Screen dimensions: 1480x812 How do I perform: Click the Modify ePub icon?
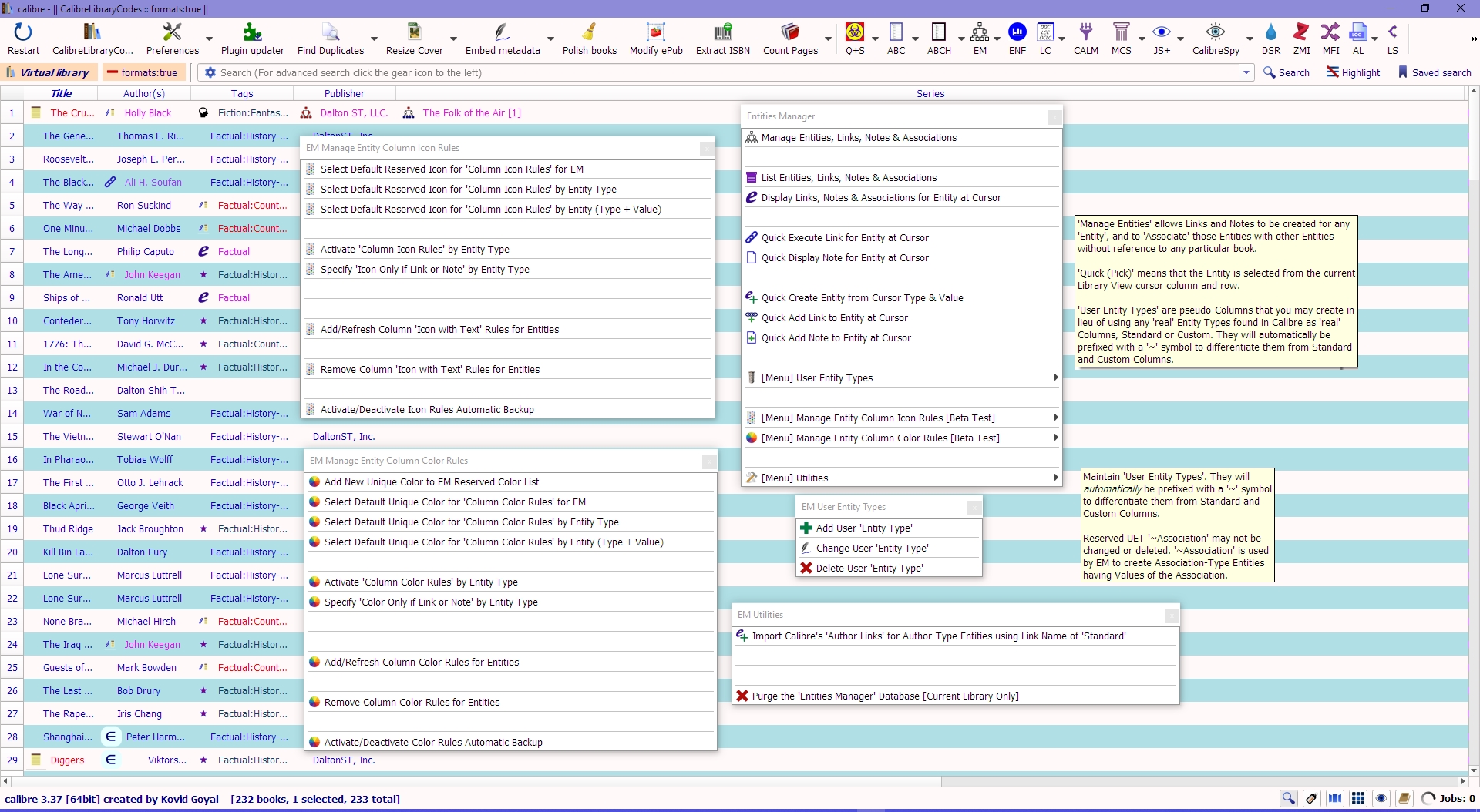[x=656, y=39]
